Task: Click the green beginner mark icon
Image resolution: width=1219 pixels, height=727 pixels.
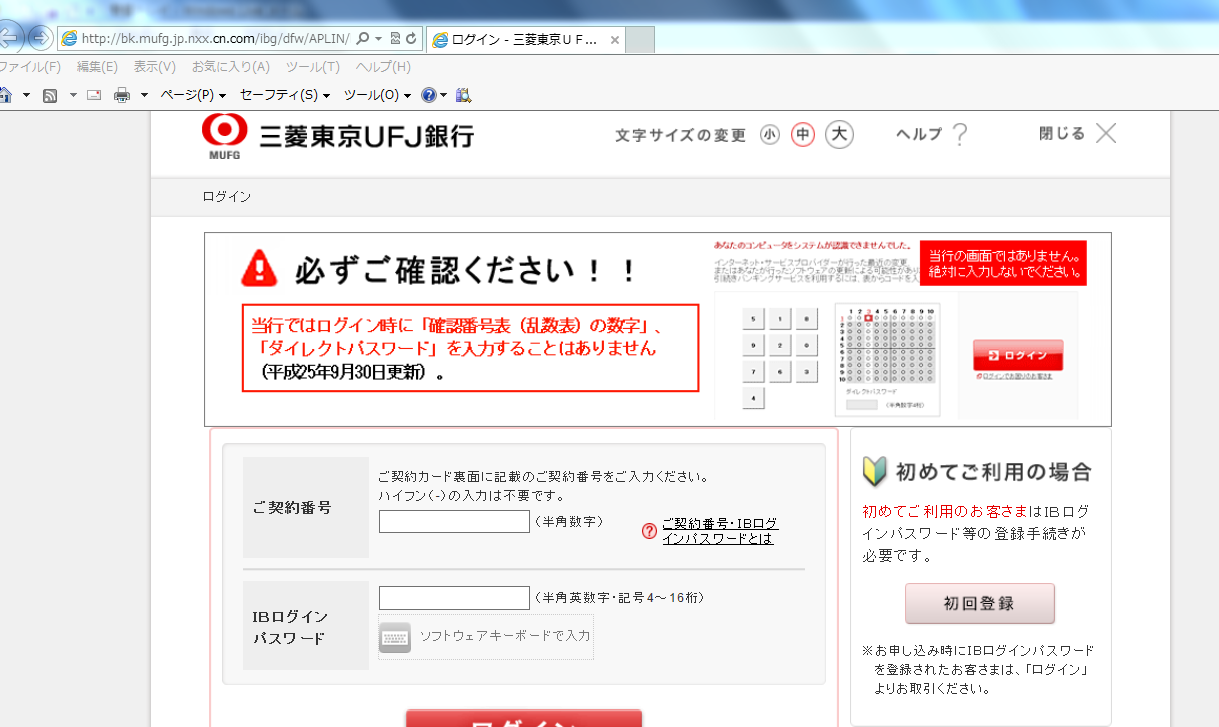Action: point(875,471)
